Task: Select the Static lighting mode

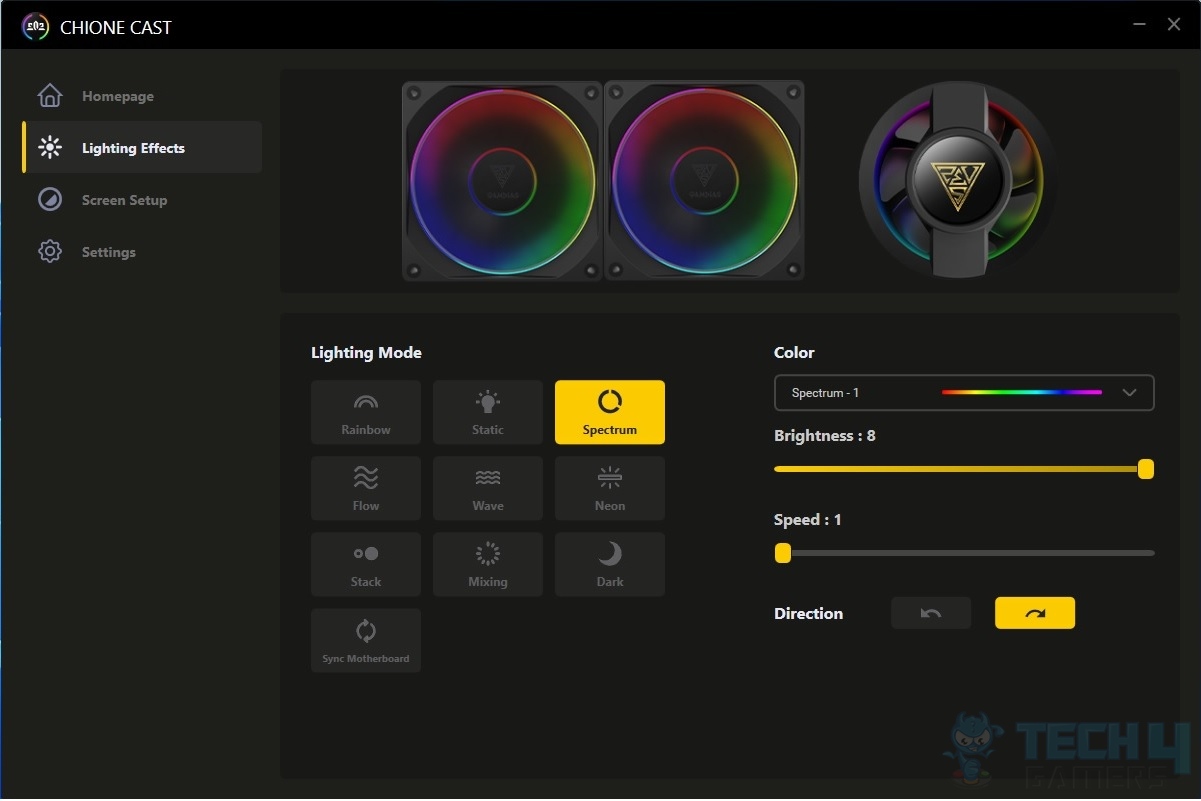Action: click(488, 412)
